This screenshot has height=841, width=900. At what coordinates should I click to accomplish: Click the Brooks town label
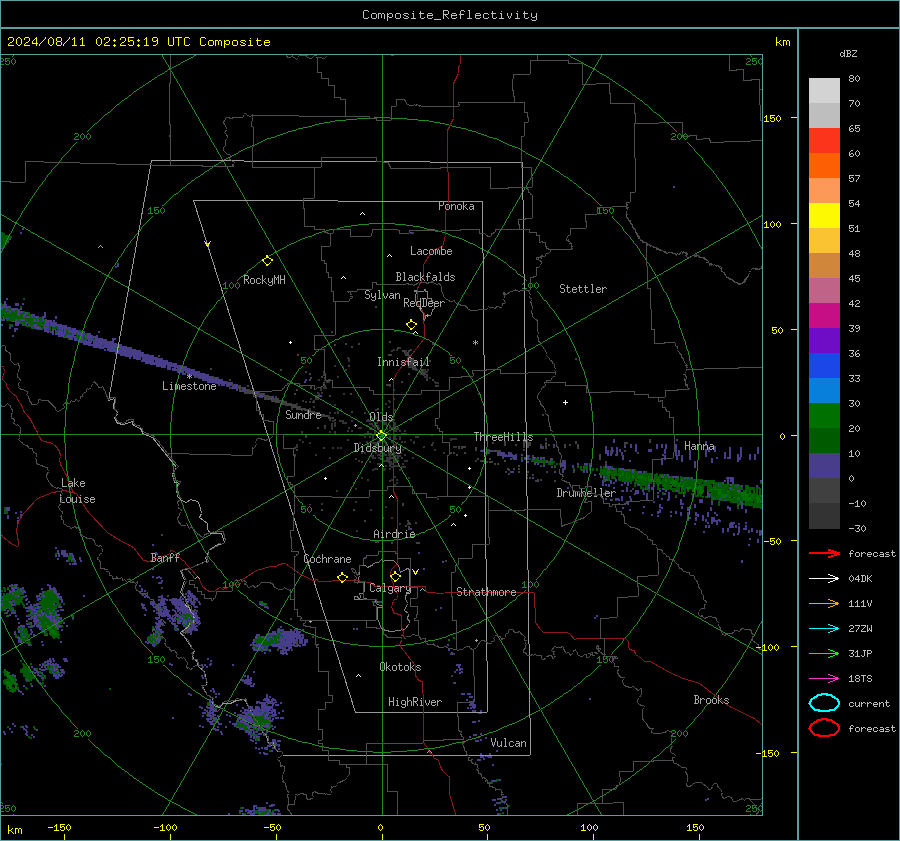tap(711, 700)
